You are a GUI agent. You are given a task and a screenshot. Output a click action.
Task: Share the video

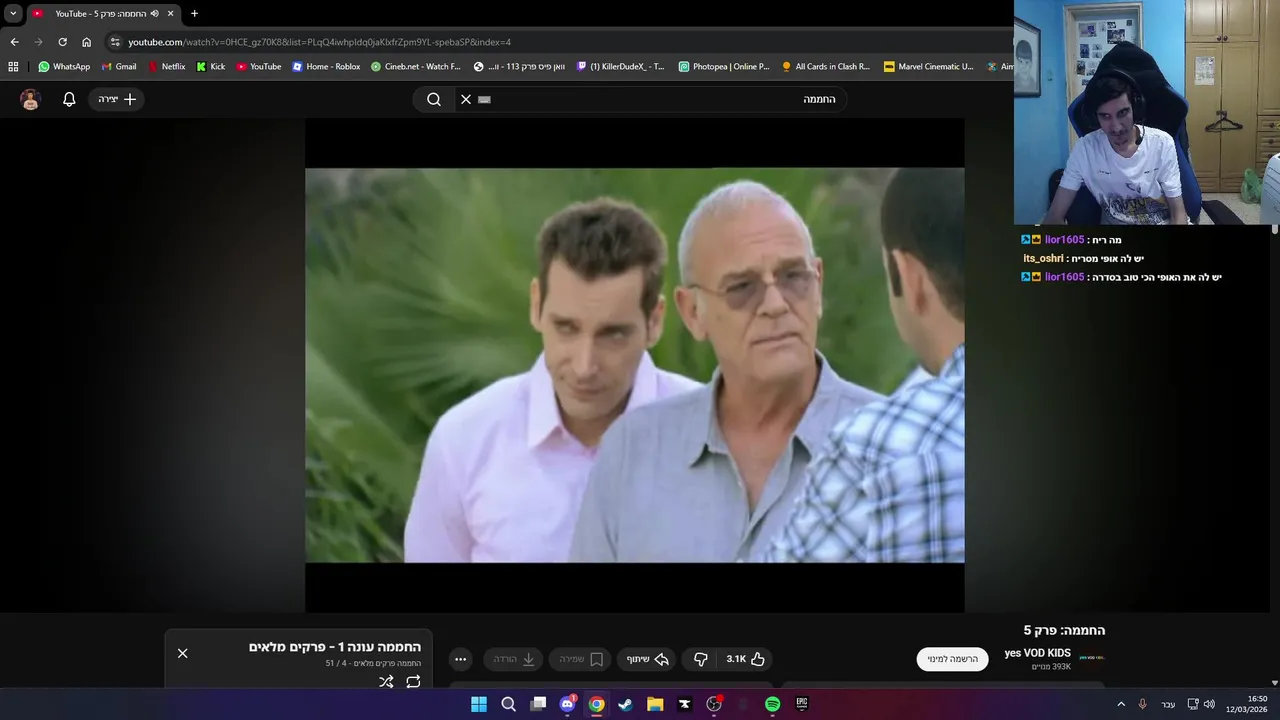click(x=647, y=659)
